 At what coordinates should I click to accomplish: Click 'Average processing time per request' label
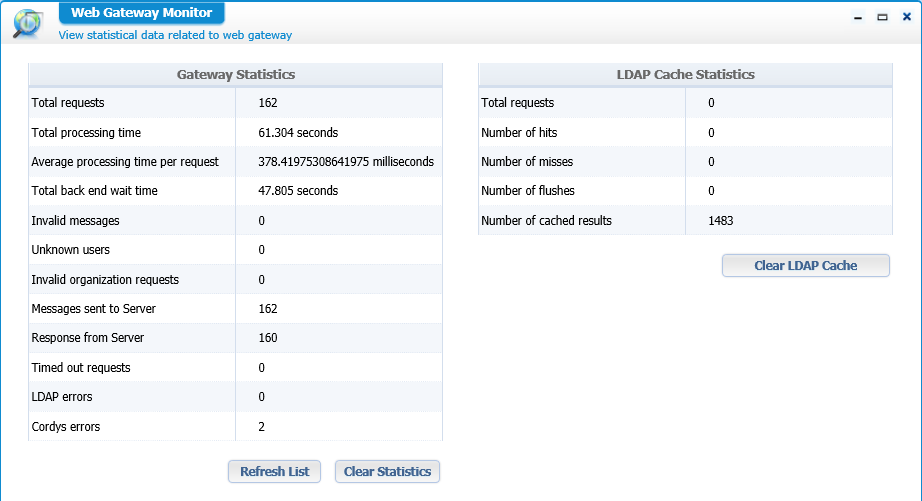(x=125, y=162)
